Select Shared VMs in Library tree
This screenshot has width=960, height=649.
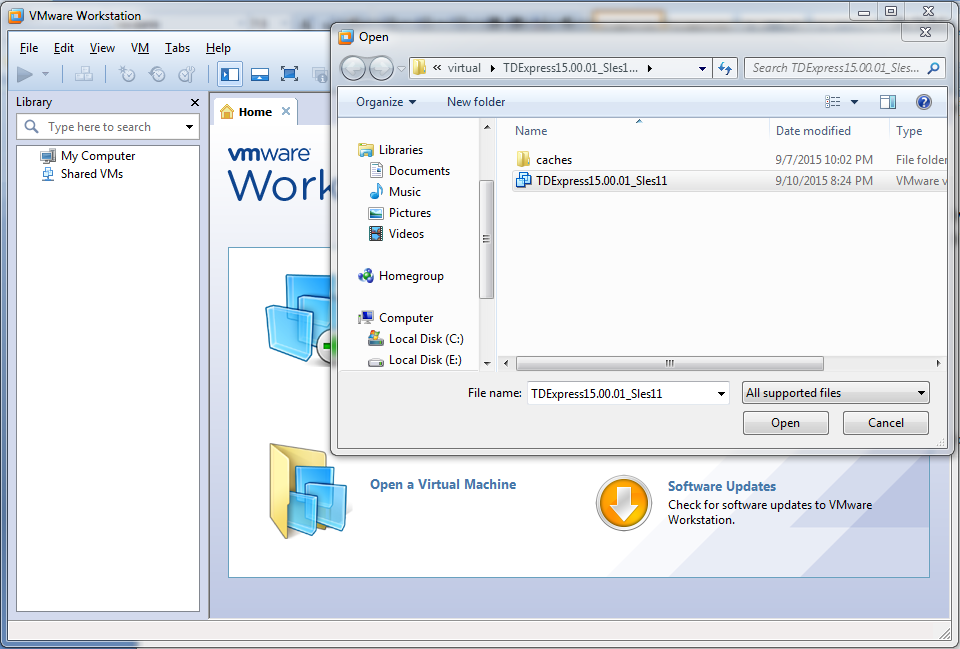(92, 174)
